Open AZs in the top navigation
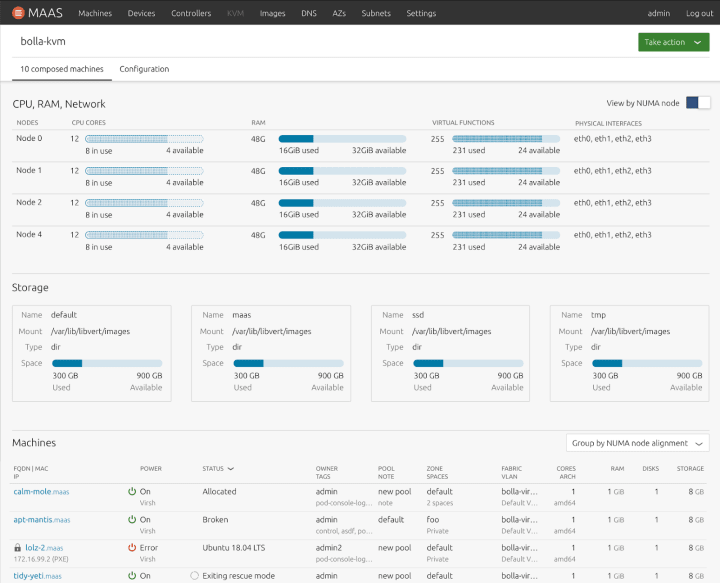720x583 pixels. tap(339, 13)
